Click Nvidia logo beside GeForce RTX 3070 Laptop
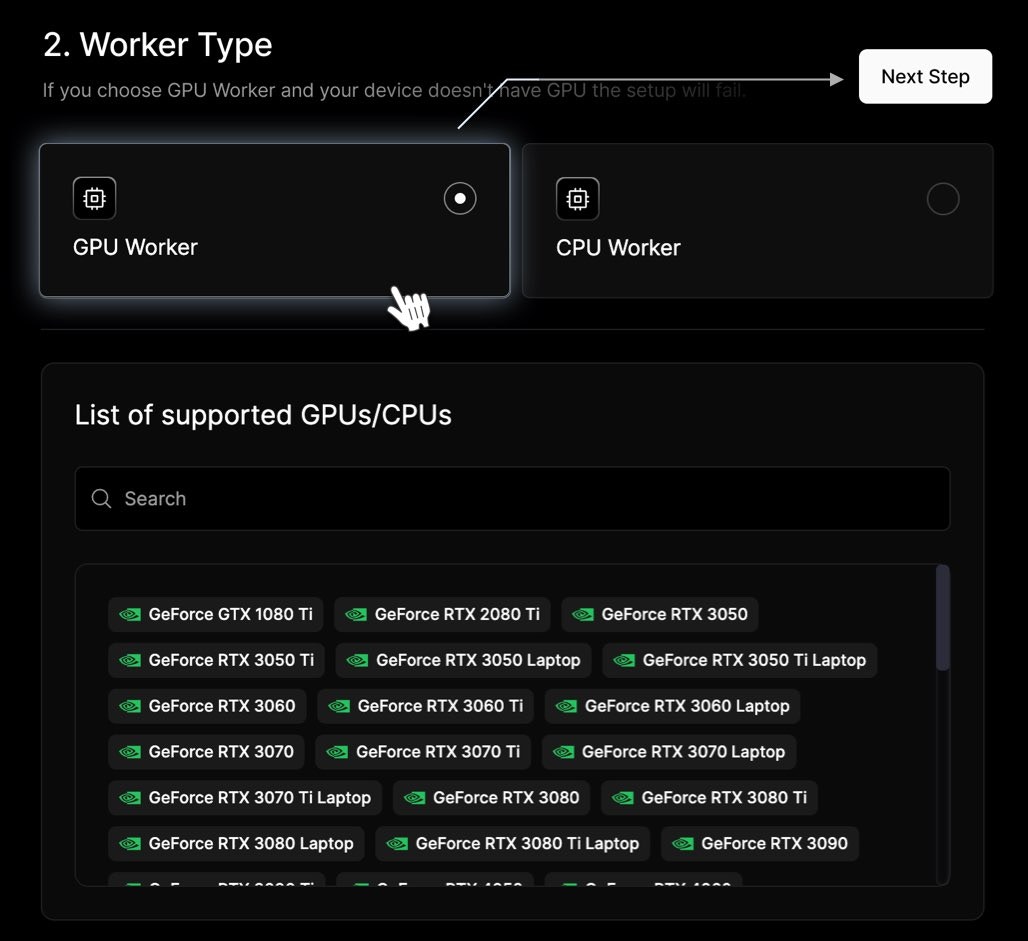 pos(563,752)
